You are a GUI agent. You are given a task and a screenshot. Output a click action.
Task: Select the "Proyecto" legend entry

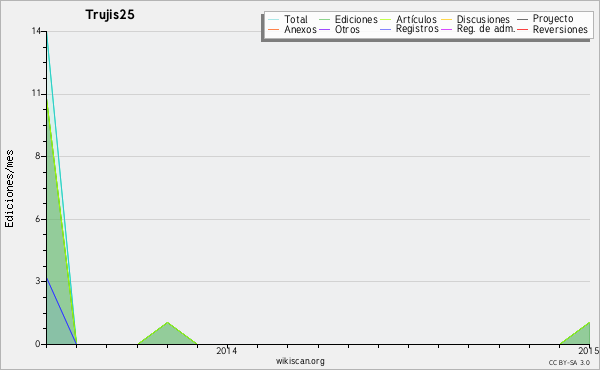553,19
